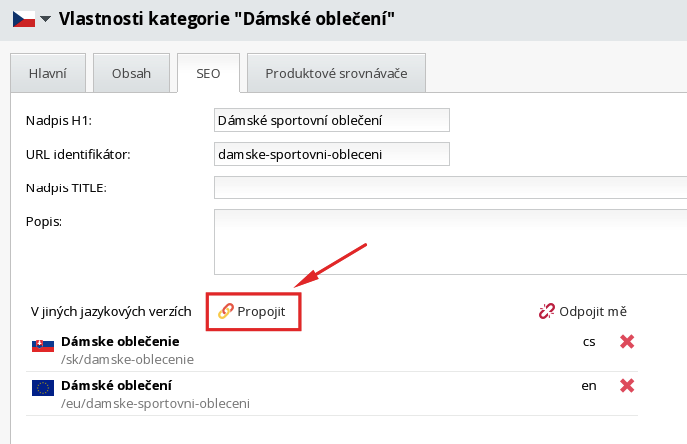The image size is (687, 444).
Task: Open the /eu/damske-sportovni-obleceni entry
Action: [155, 403]
